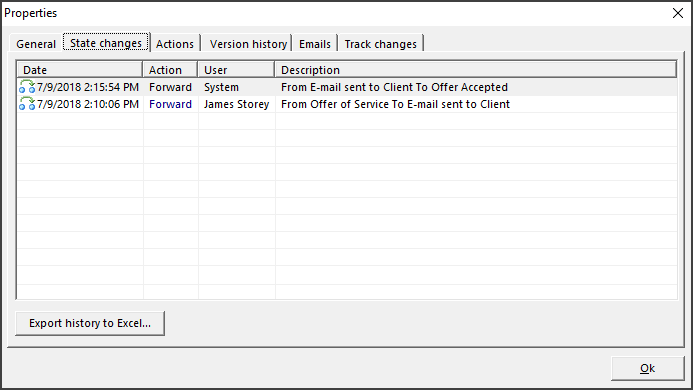
Task: Select the 7/9/2018 2:15:54 PM row
Action: pos(347,87)
